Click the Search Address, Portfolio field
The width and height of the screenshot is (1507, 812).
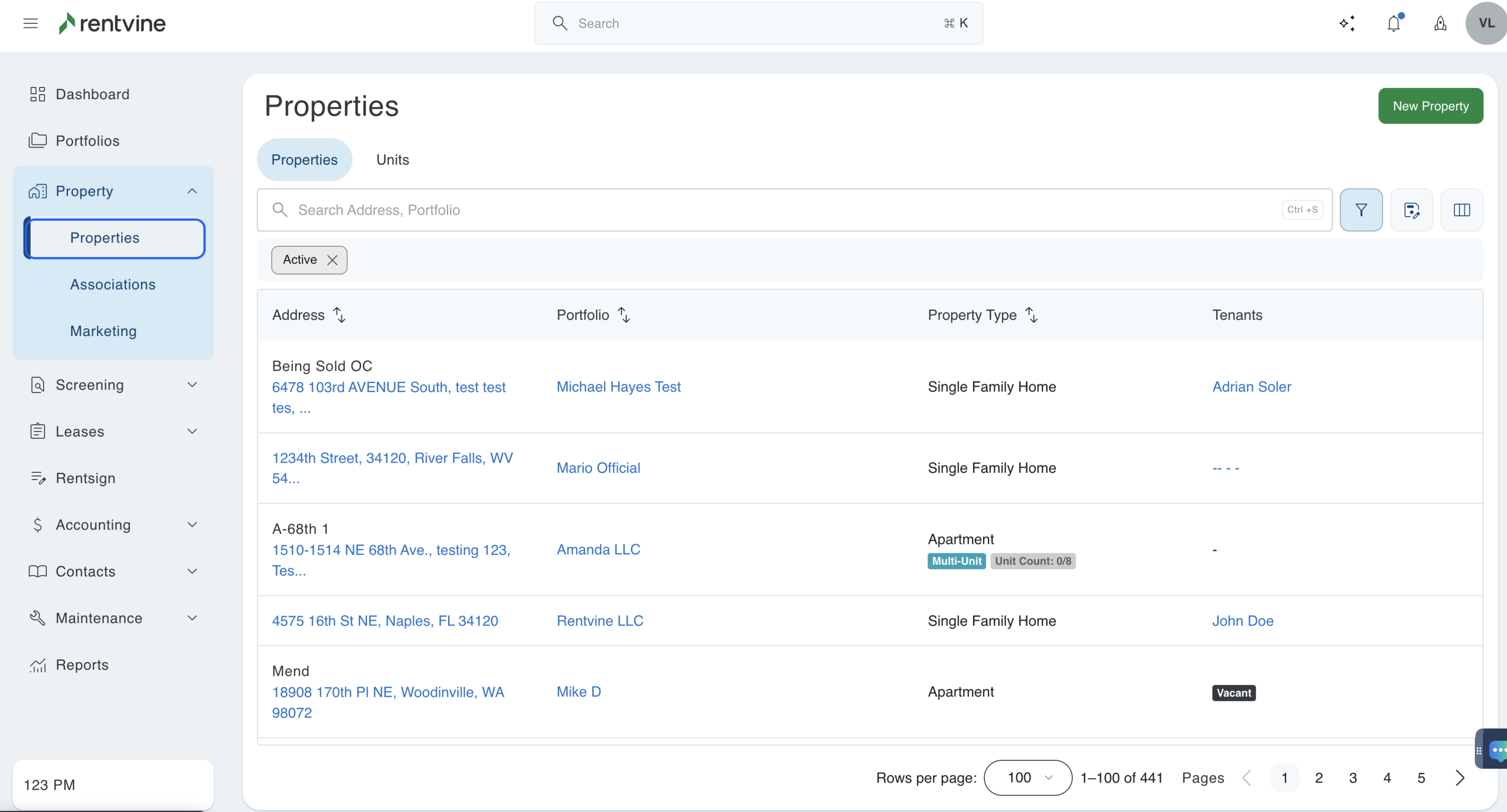pyautogui.click(x=784, y=210)
